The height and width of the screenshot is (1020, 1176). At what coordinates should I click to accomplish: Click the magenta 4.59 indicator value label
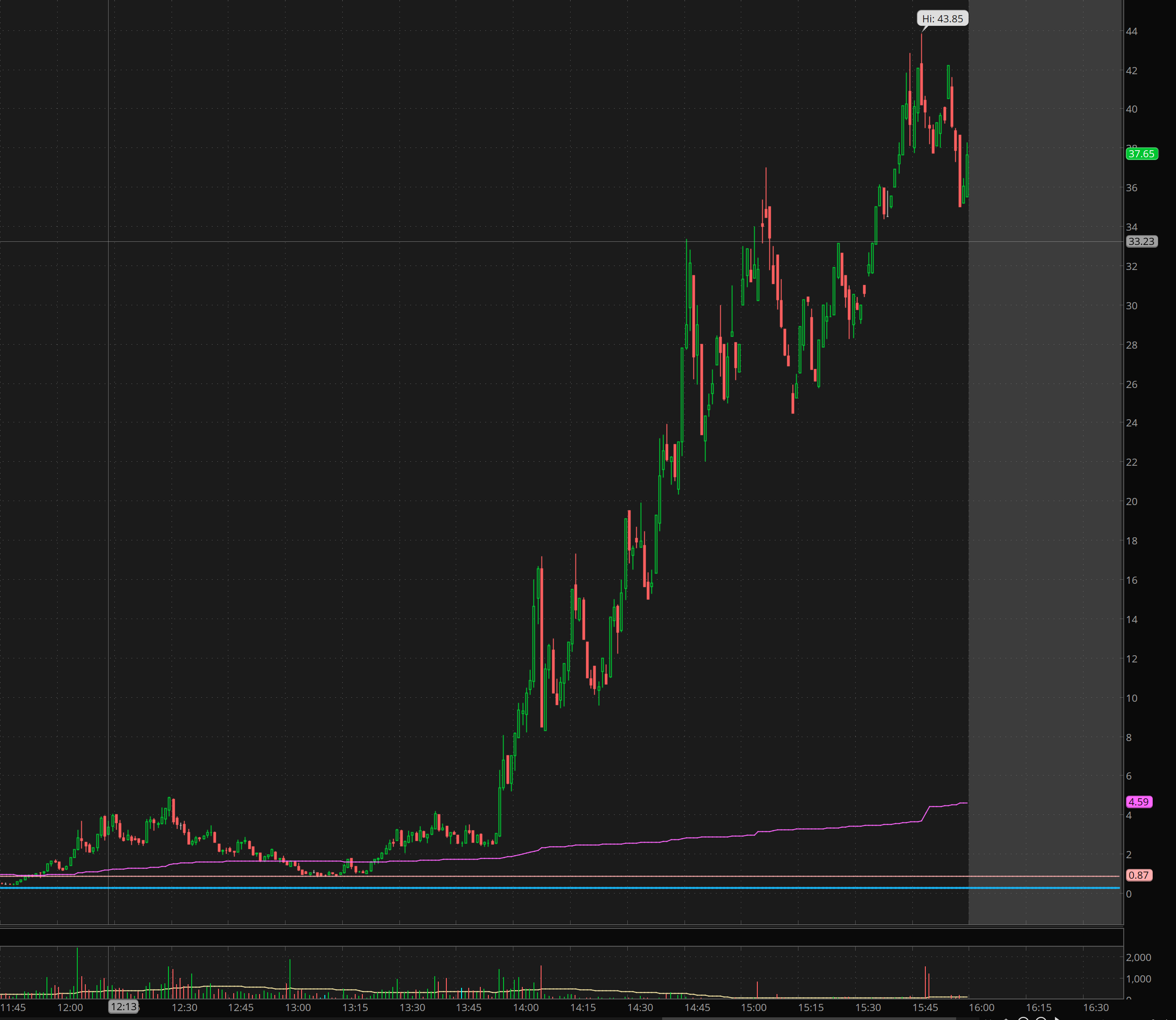[x=1139, y=801]
